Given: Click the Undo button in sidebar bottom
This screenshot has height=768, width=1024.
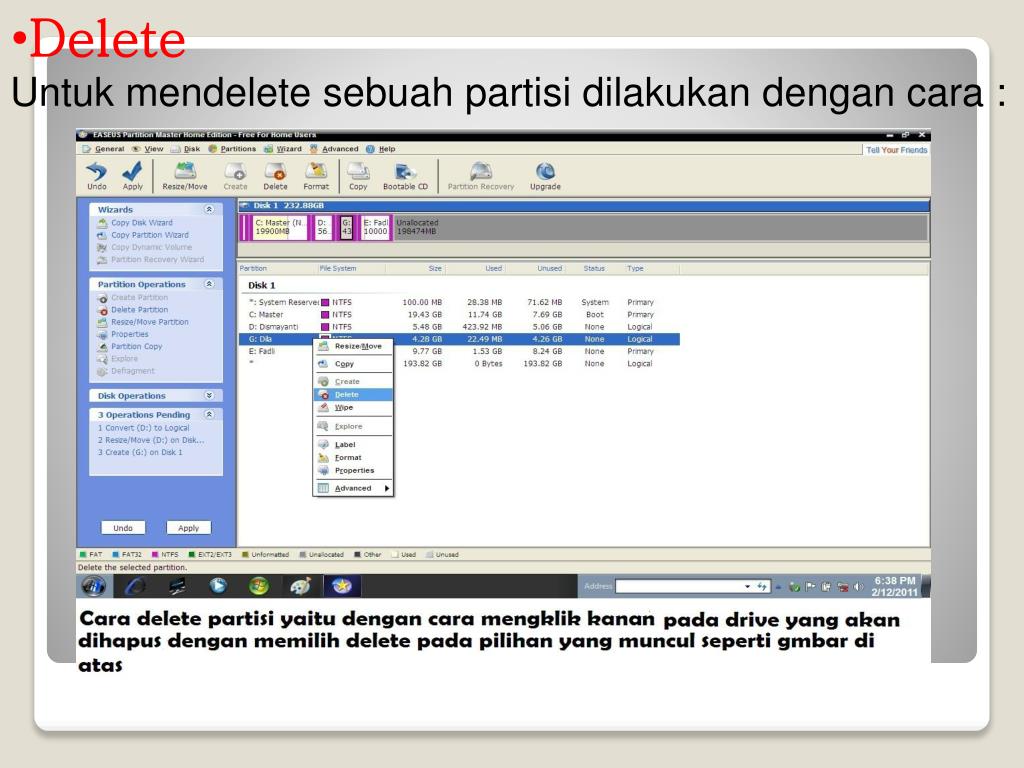Looking at the screenshot, I should [x=123, y=528].
